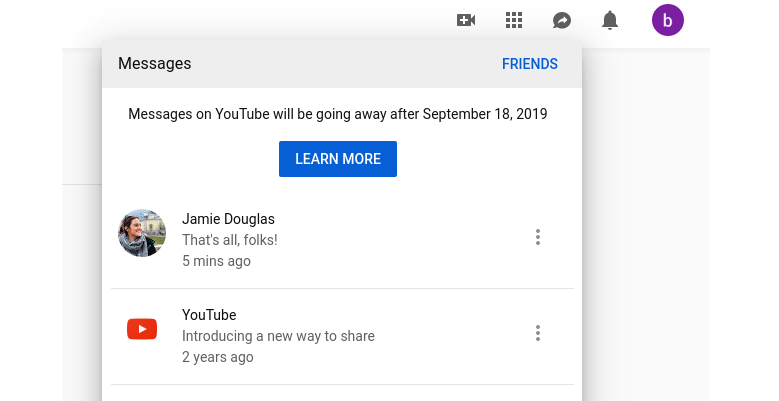Open options menu for YouTube message
Viewport: 779px width, 401px height.
(538, 333)
